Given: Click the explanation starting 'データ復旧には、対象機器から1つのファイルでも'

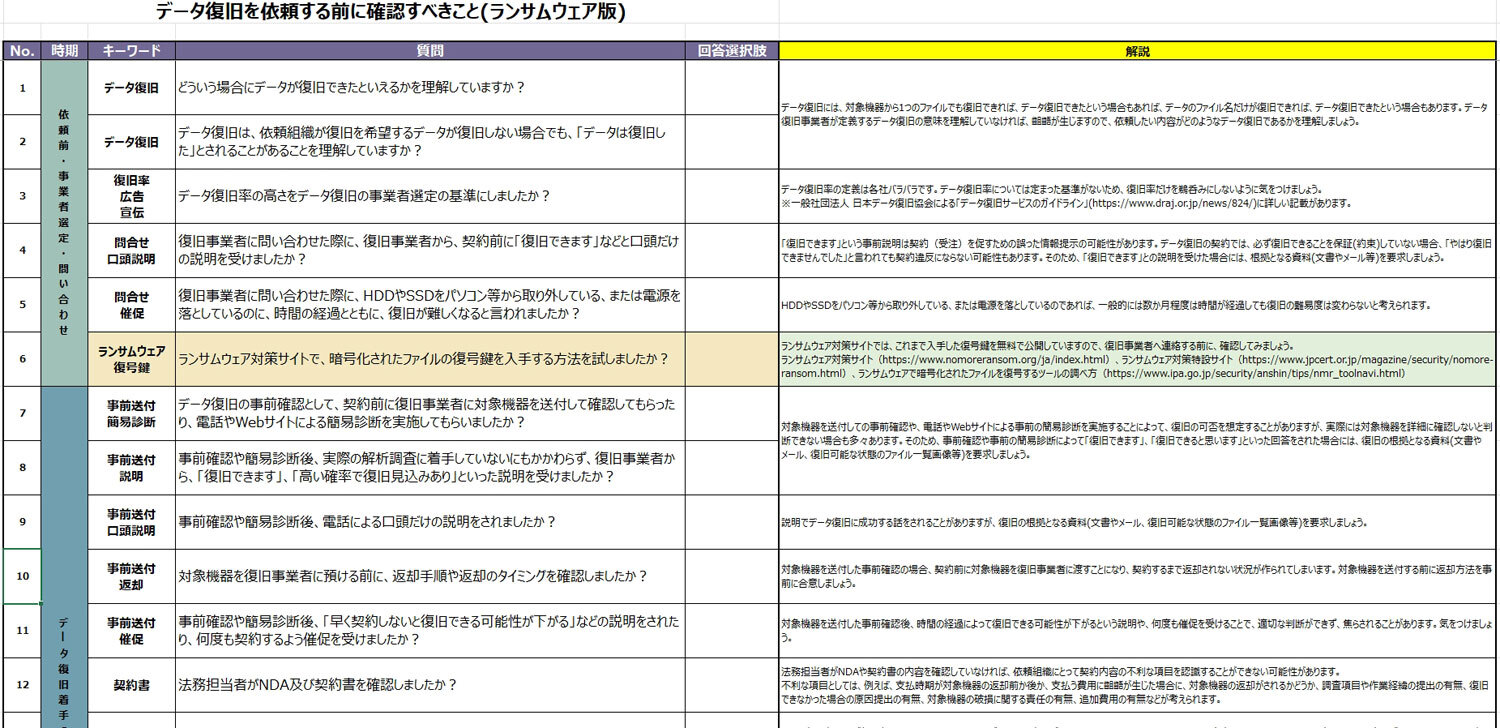Looking at the screenshot, I should point(1139,115).
